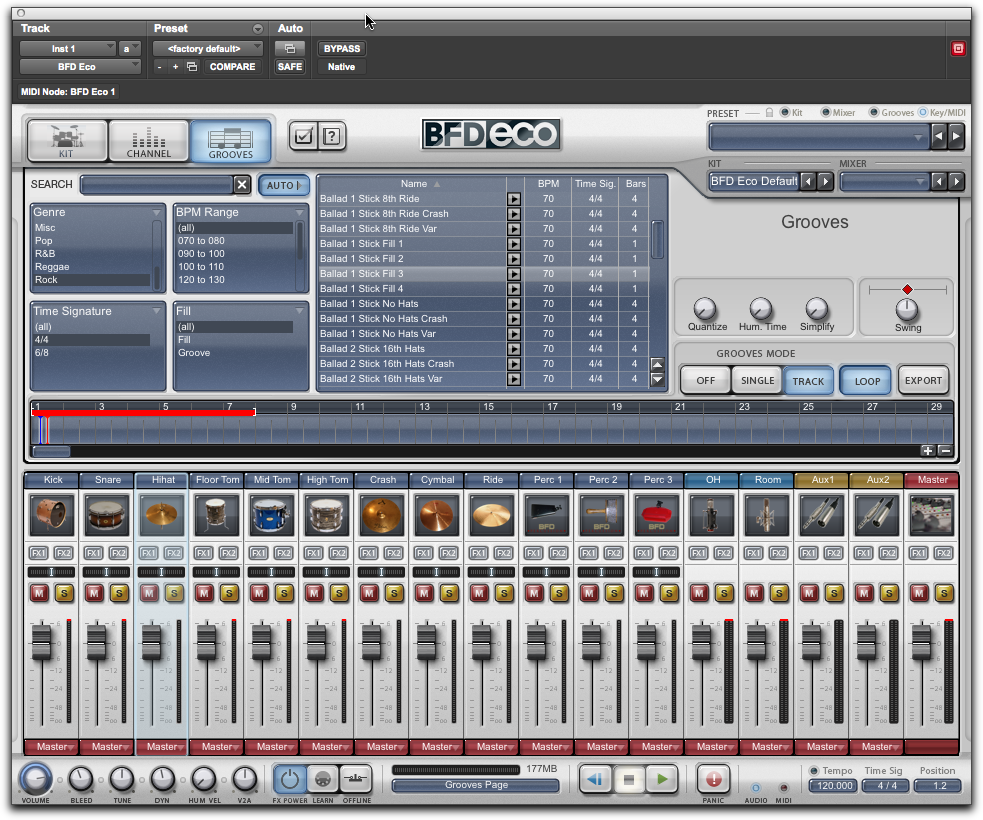Open the options checkmark button
Viewport: 983px width, 820px height.
pyautogui.click(x=303, y=135)
